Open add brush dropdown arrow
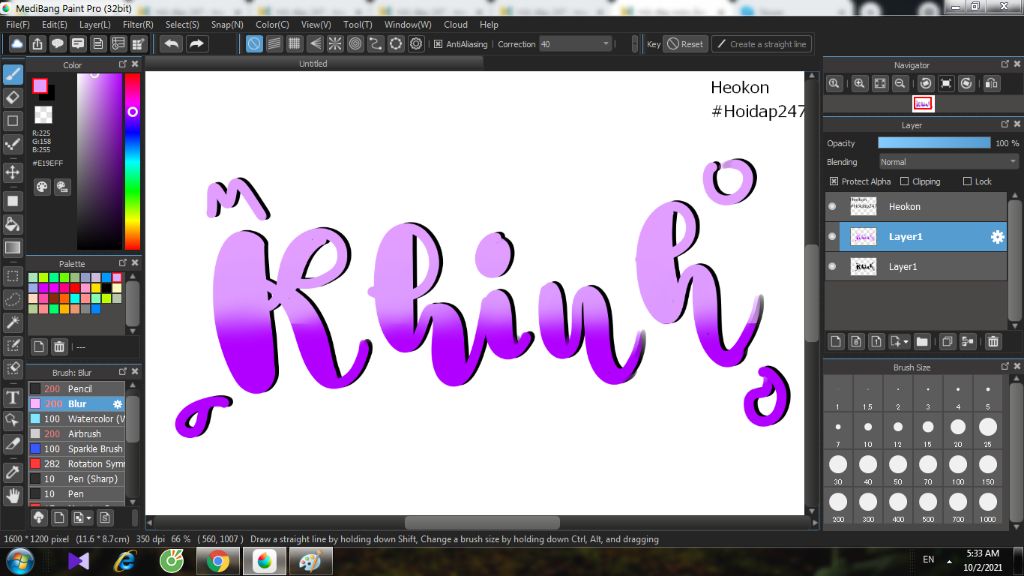The height and width of the screenshot is (576, 1024). [89, 519]
